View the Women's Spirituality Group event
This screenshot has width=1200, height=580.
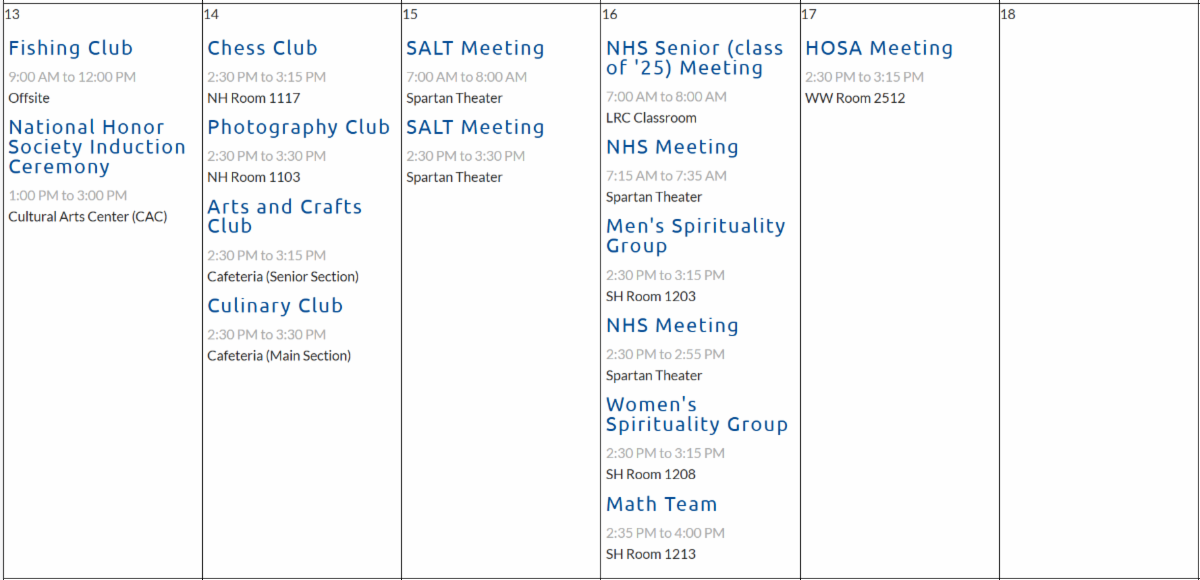[x=696, y=415]
